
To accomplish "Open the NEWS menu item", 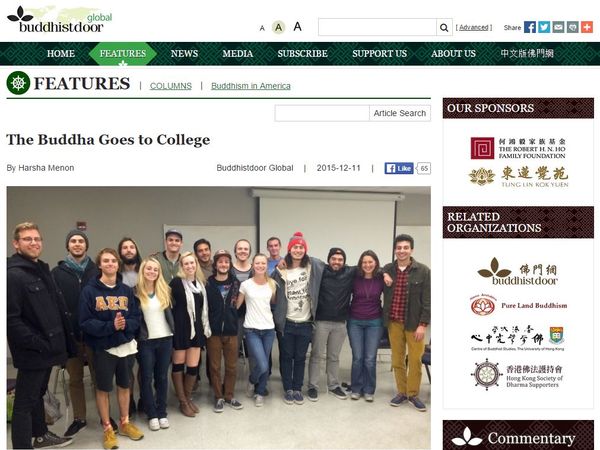I will [184, 54].
